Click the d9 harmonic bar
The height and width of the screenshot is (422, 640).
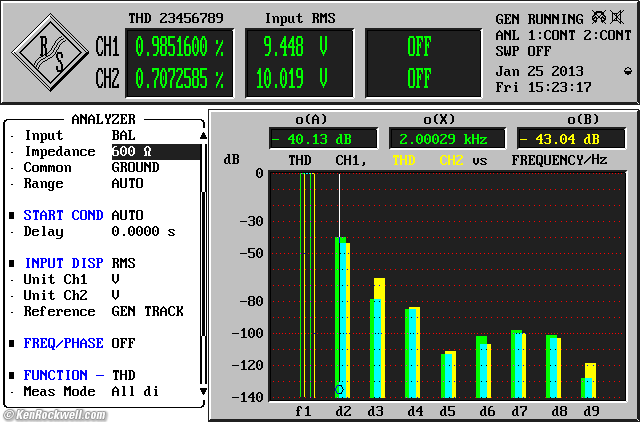tap(589, 380)
